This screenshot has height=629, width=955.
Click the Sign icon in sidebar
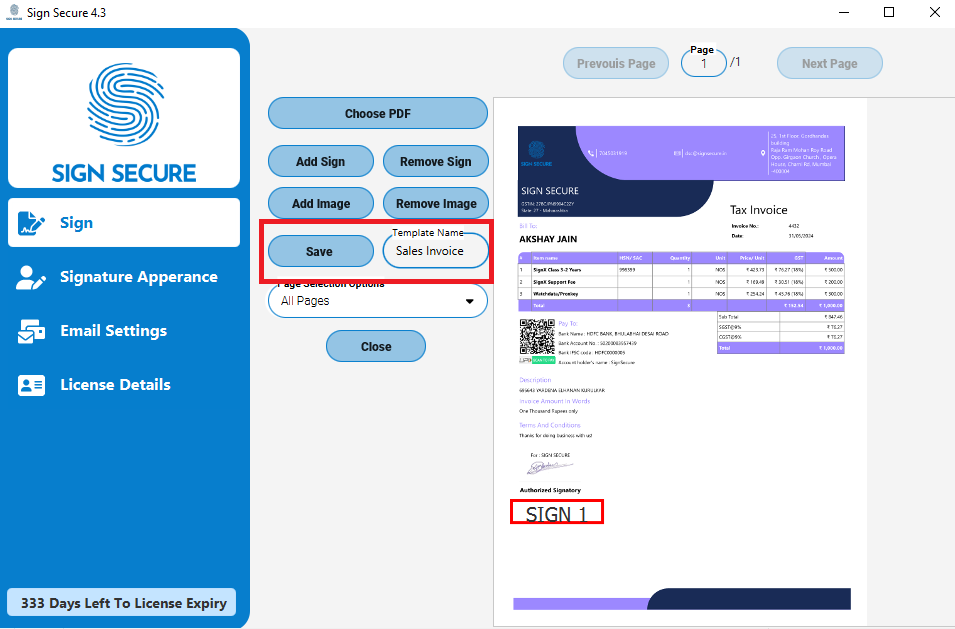click(x=31, y=223)
